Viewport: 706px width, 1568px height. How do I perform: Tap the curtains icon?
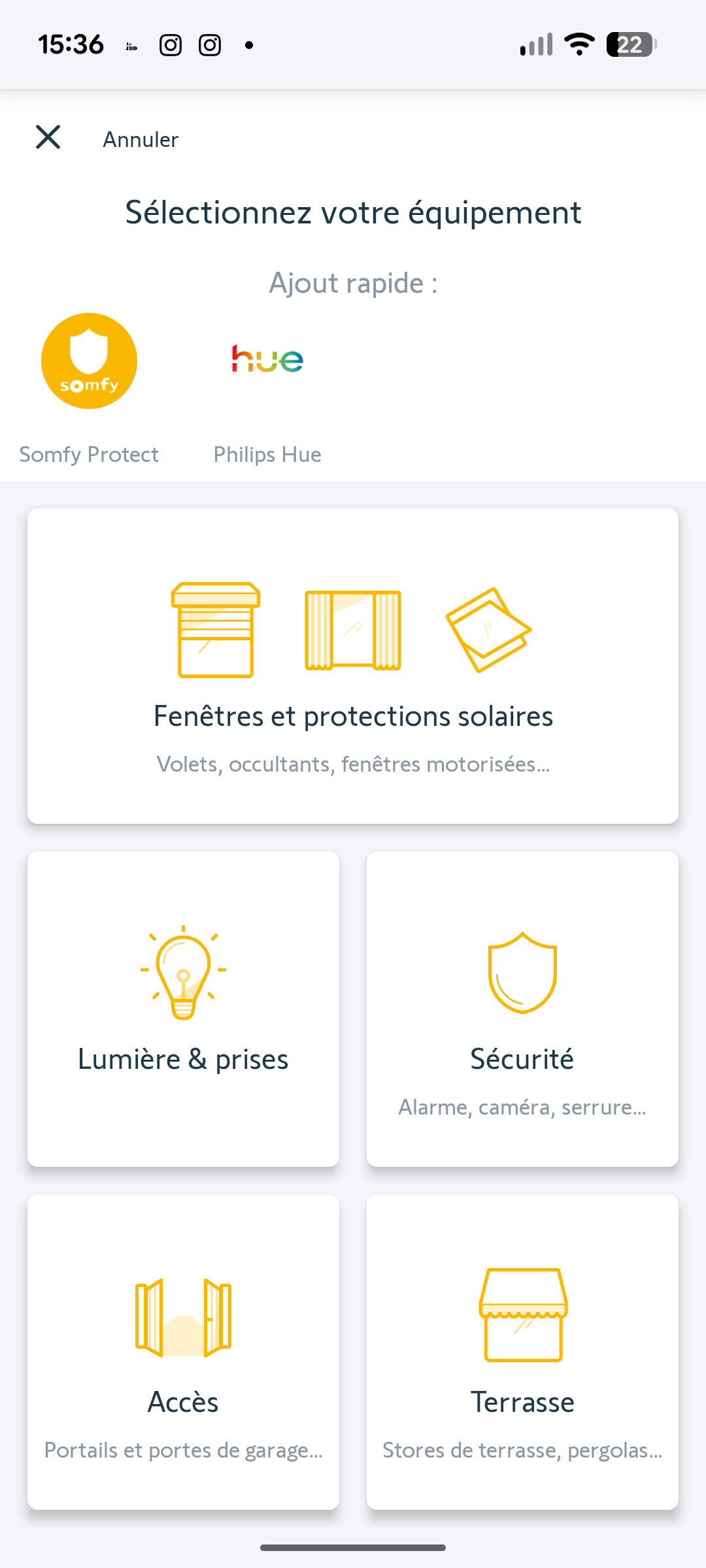[353, 630]
